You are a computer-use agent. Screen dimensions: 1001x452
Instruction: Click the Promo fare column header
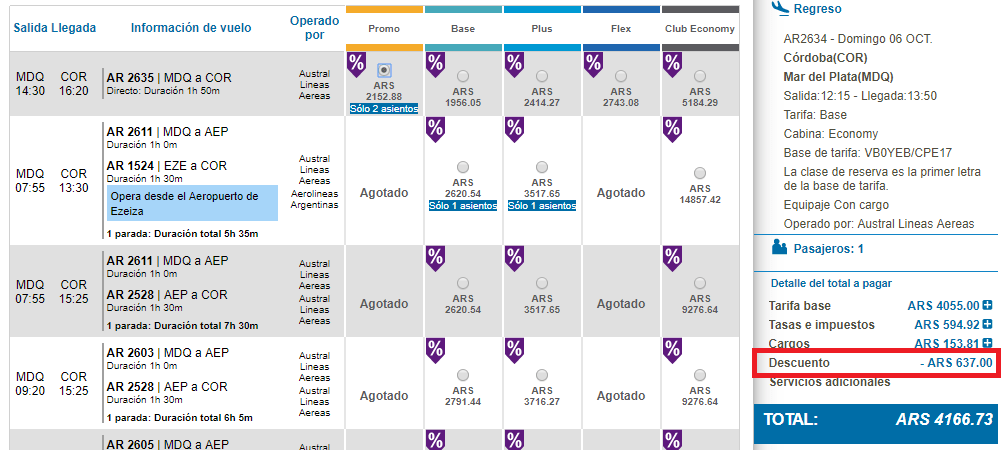tap(384, 29)
